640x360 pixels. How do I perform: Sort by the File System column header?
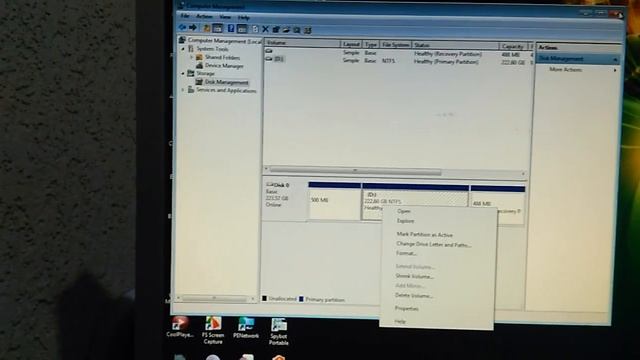(395, 44)
